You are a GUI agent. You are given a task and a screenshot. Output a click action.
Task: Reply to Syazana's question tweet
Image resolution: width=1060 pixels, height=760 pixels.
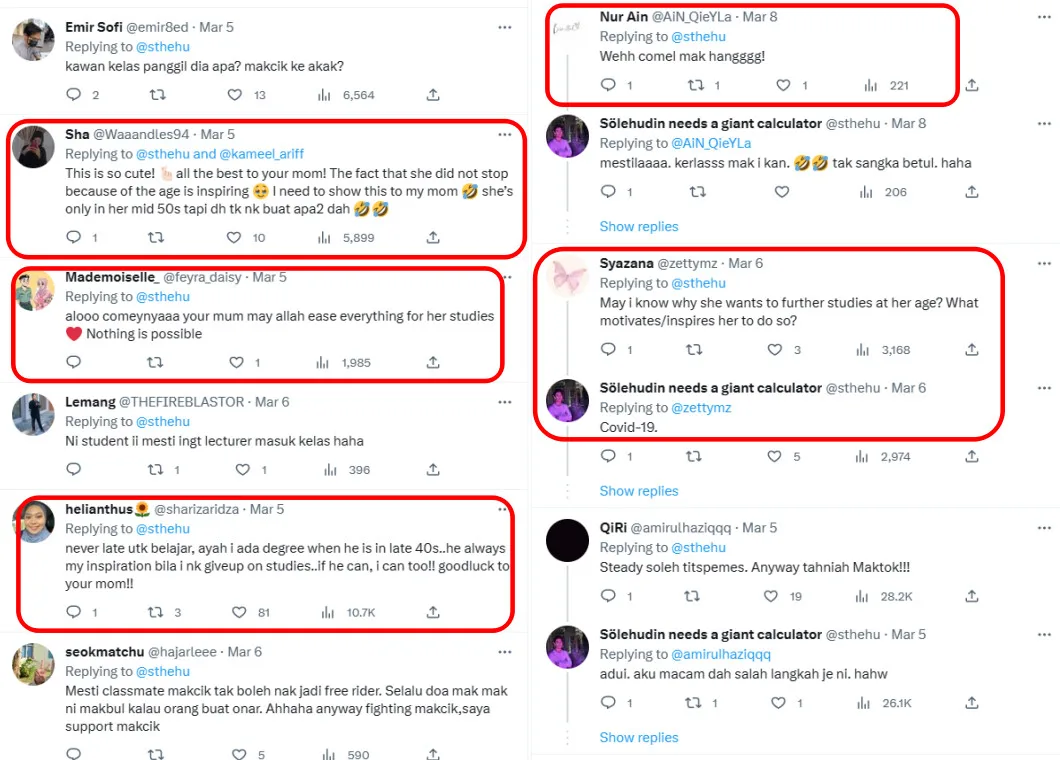click(x=608, y=350)
